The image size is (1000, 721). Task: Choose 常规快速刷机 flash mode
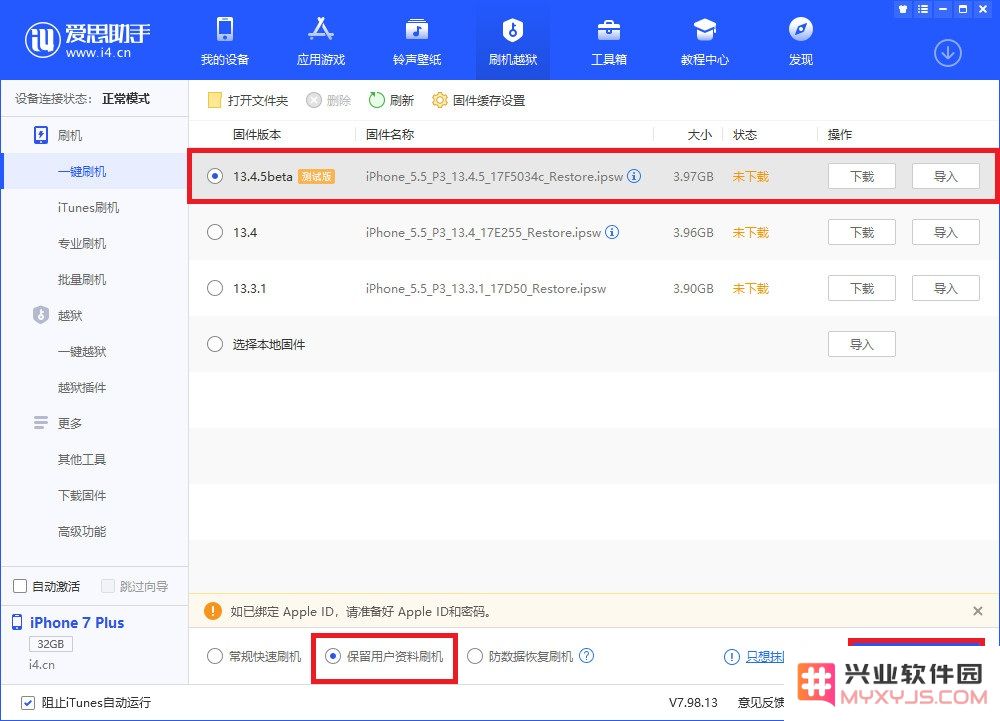[x=215, y=656]
